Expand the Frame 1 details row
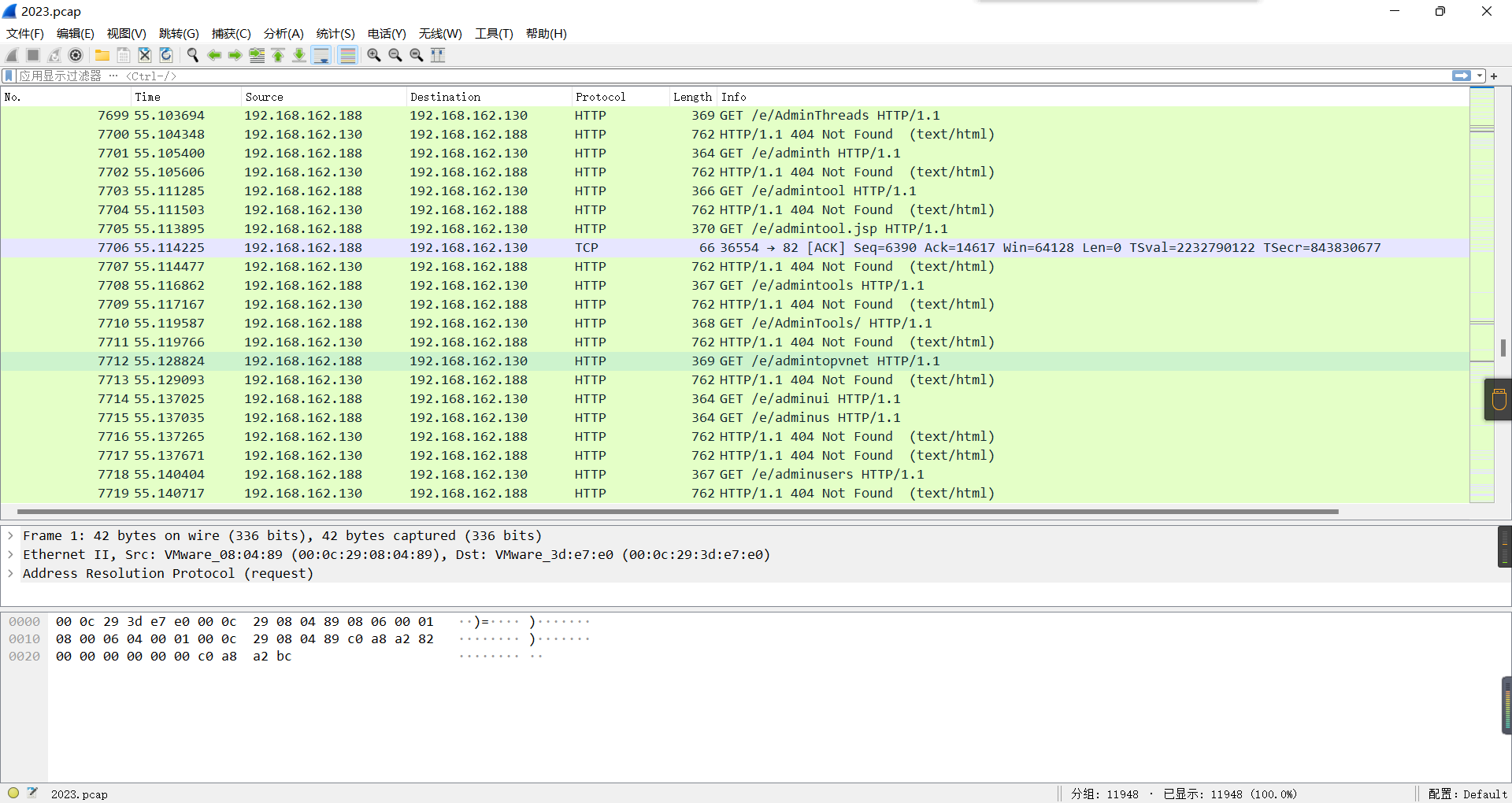1512x803 pixels. point(10,535)
